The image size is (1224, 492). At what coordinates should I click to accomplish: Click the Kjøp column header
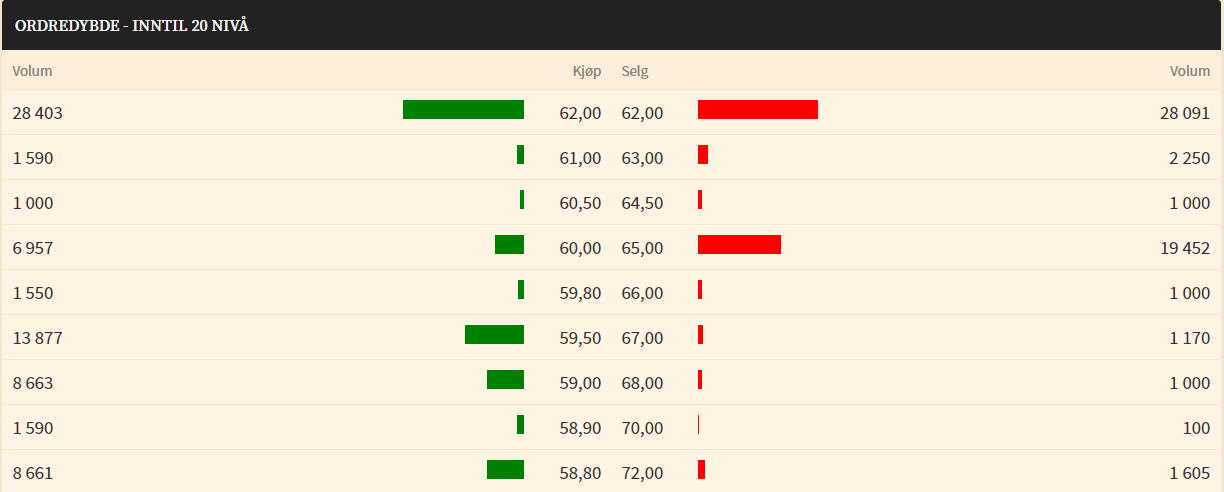click(x=587, y=71)
